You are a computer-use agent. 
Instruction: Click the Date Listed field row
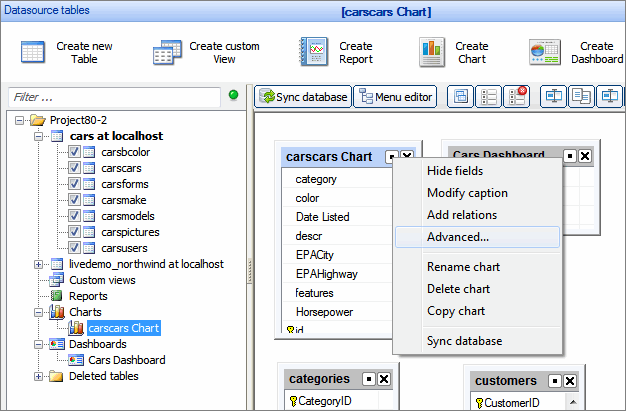(337, 217)
